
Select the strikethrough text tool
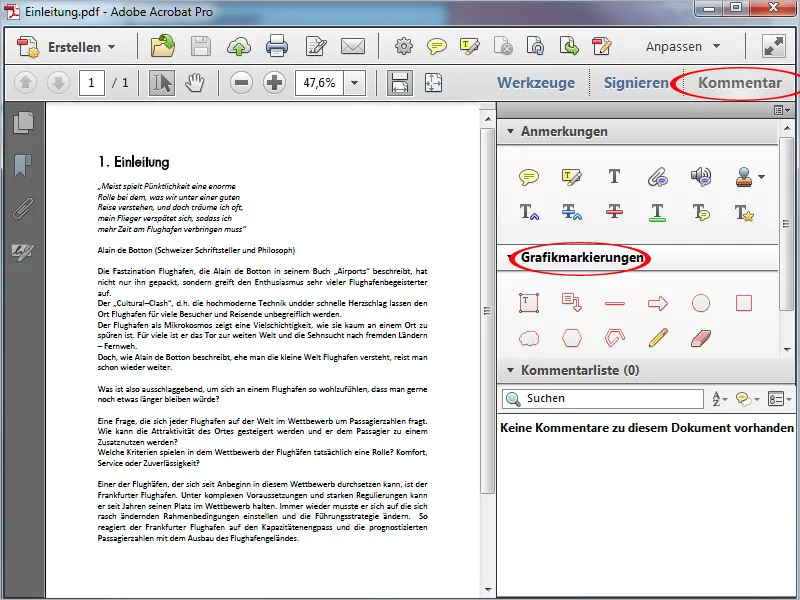click(x=614, y=212)
